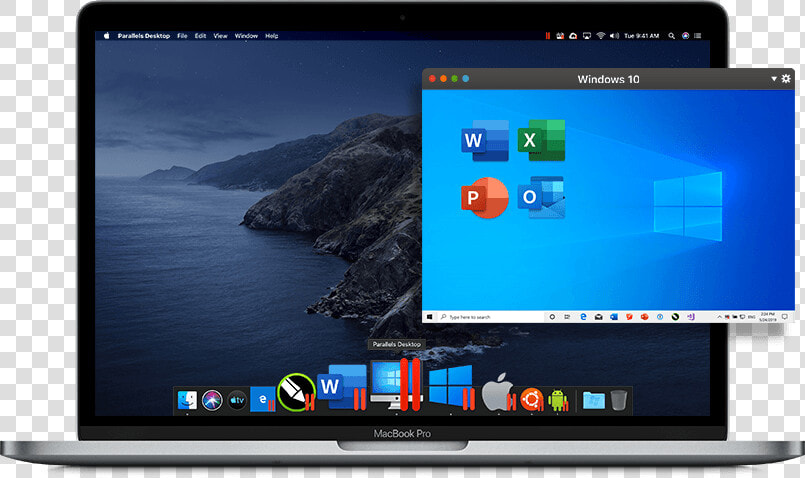Open the Wi-Fi status menu
The image size is (805, 478).
pos(601,36)
